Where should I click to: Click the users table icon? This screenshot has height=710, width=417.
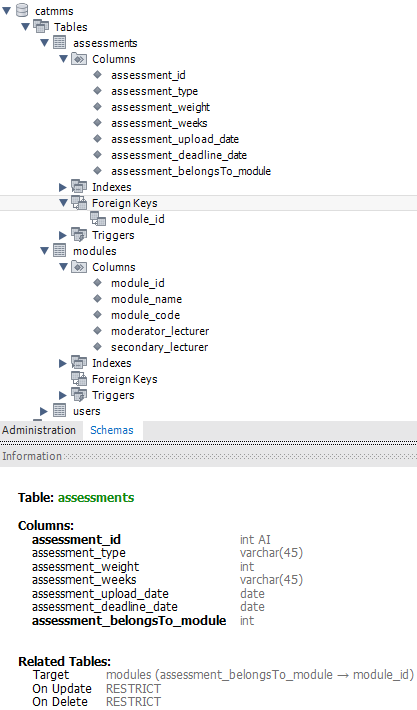coord(60,410)
